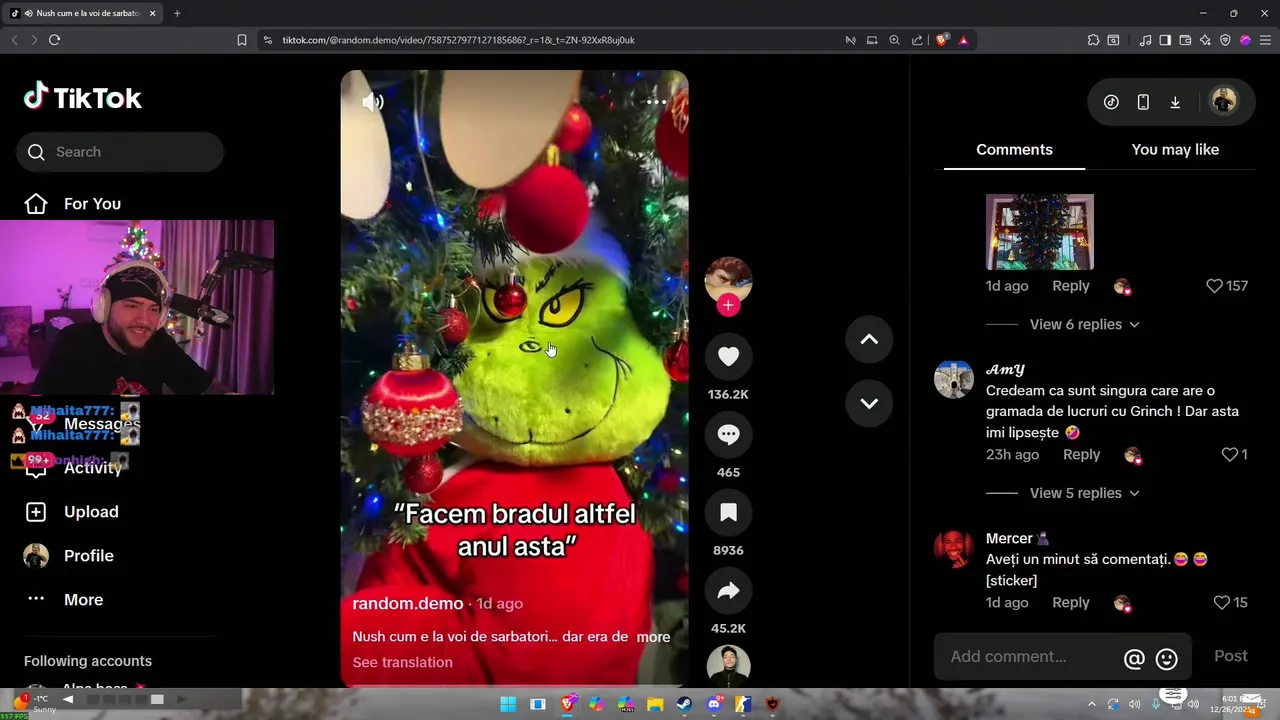Insert a mention with the @ icon
The image size is (1280, 720).
[1134, 659]
